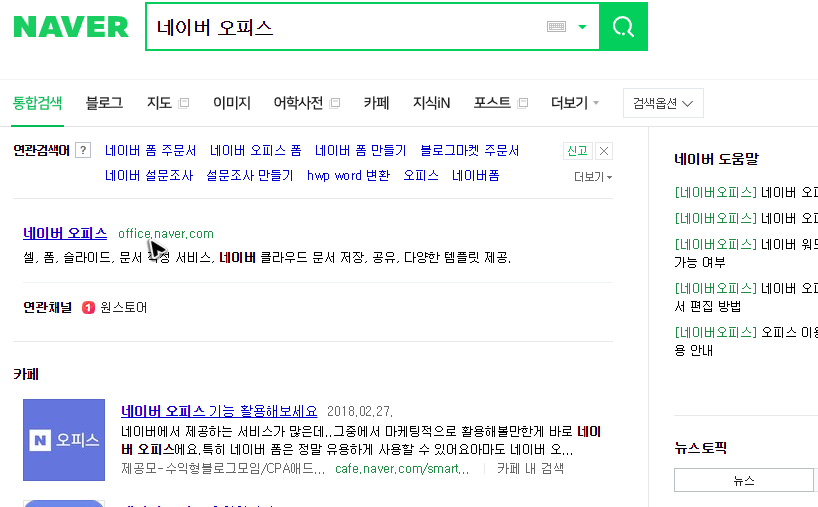Click the 카페 section heading

[x=26, y=374]
